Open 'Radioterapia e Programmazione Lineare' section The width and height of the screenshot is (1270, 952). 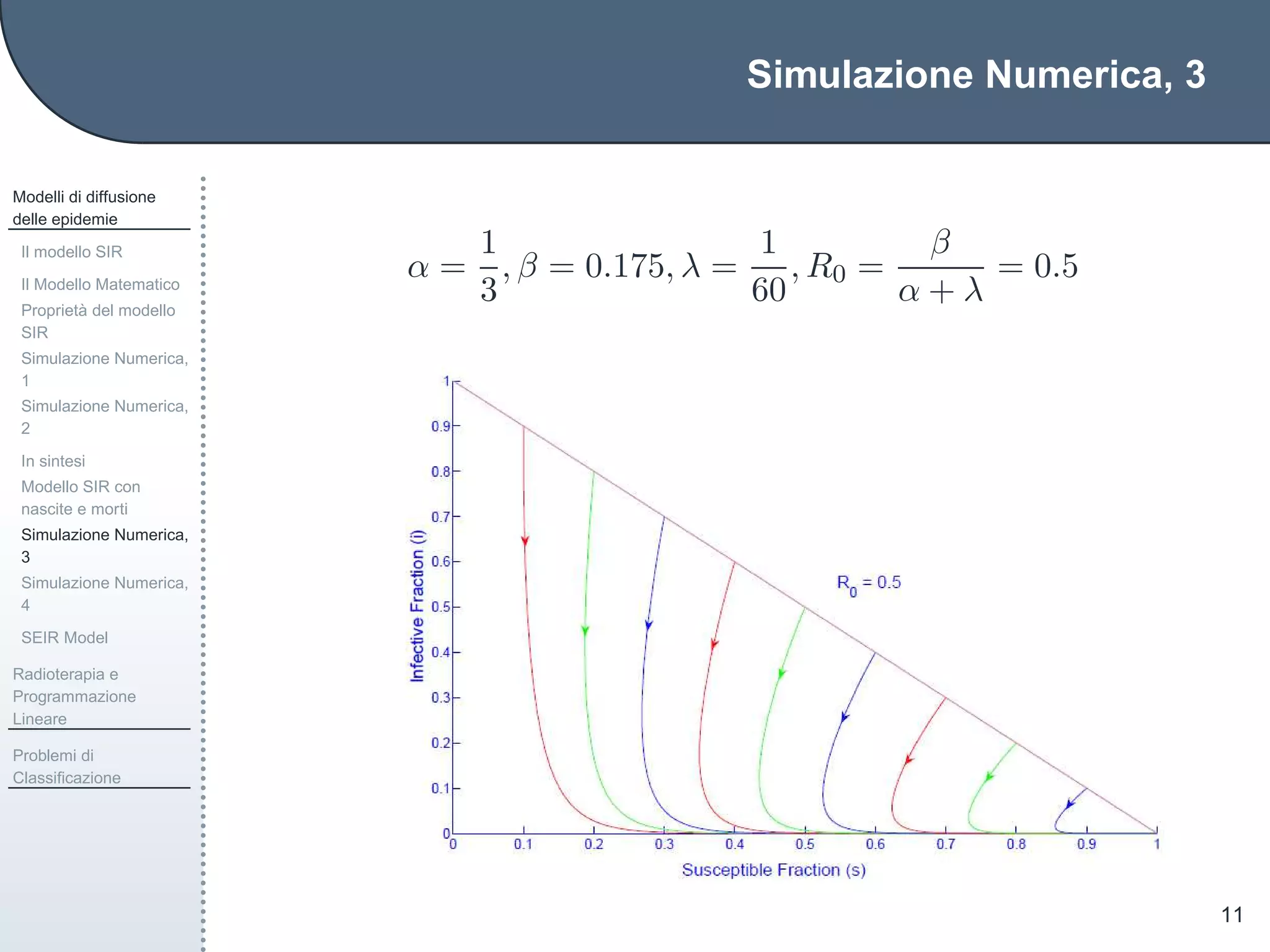pyautogui.click(x=74, y=696)
